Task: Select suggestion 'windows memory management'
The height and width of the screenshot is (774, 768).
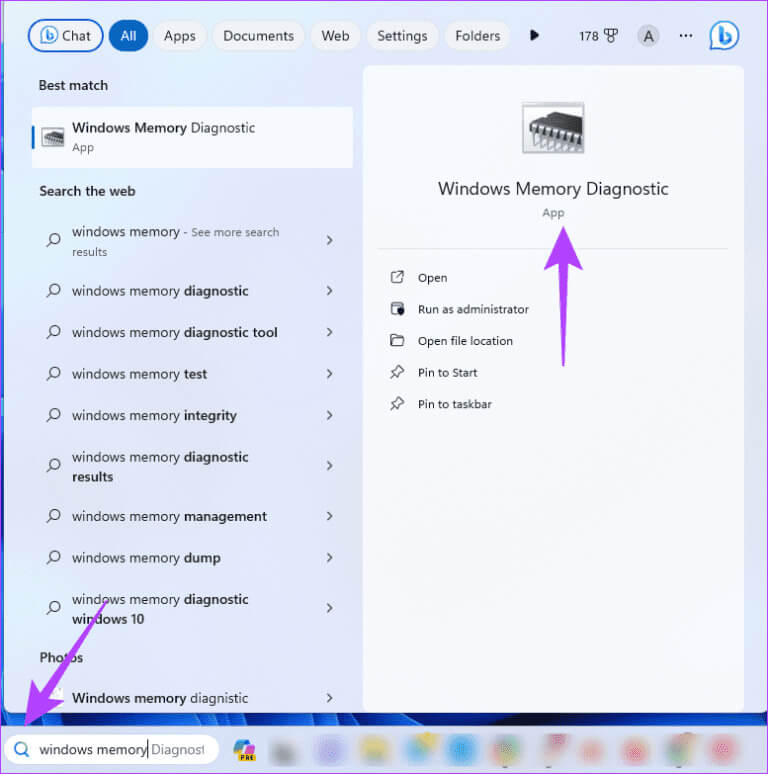Action: click(190, 516)
